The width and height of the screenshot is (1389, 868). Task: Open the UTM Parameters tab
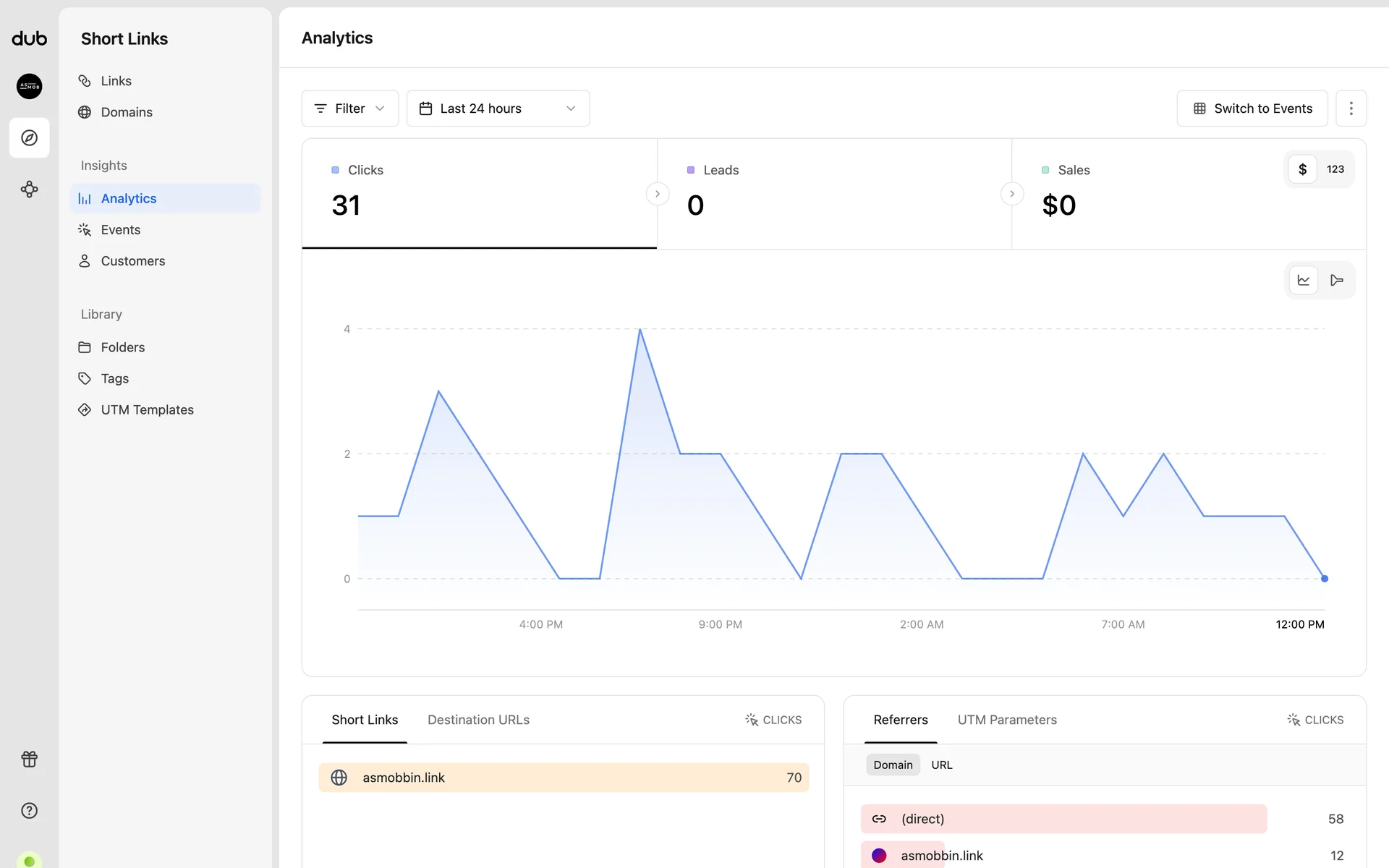[x=1006, y=720]
